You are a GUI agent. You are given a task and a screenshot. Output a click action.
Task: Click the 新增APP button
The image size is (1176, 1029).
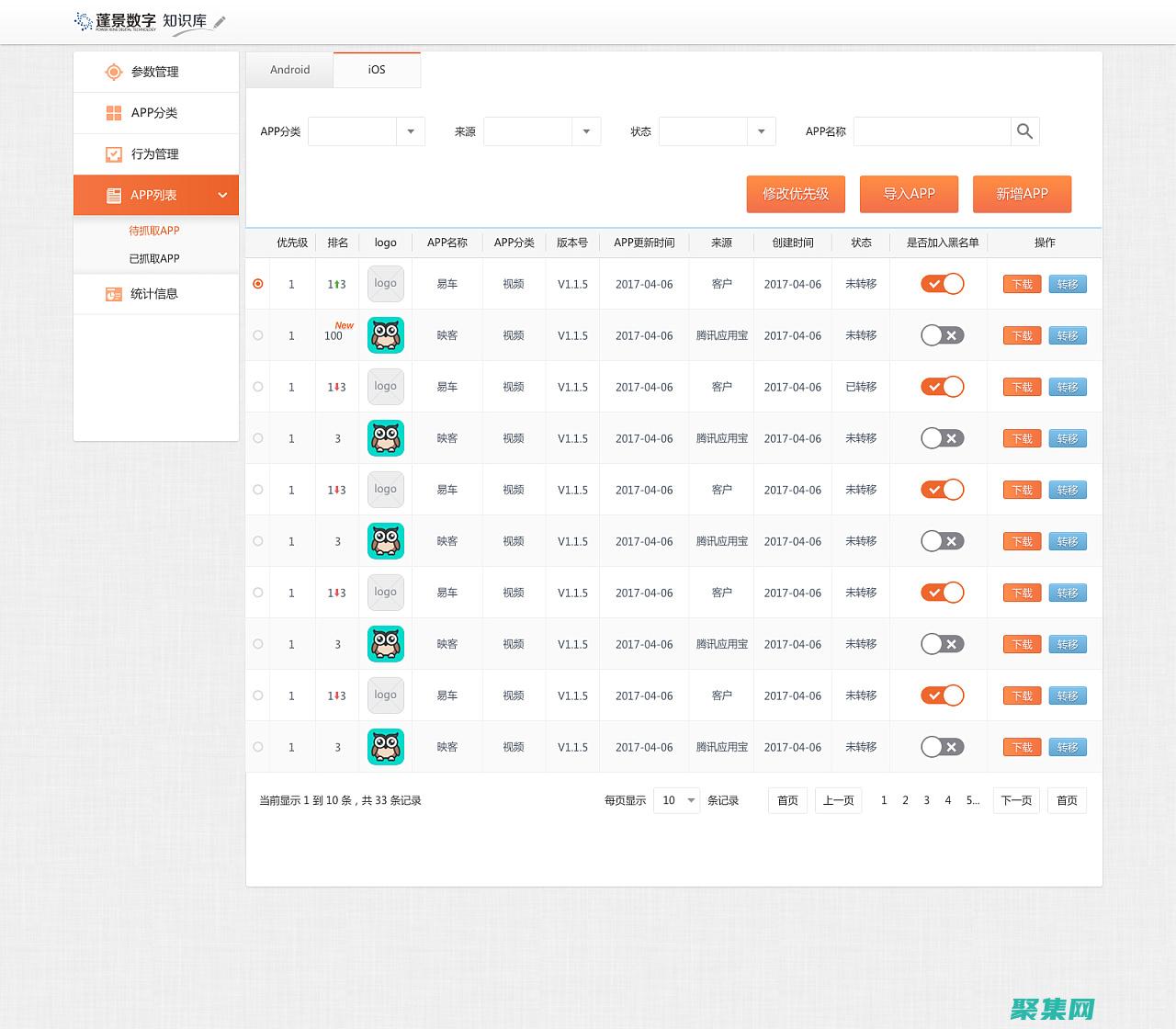(1022, 194)
